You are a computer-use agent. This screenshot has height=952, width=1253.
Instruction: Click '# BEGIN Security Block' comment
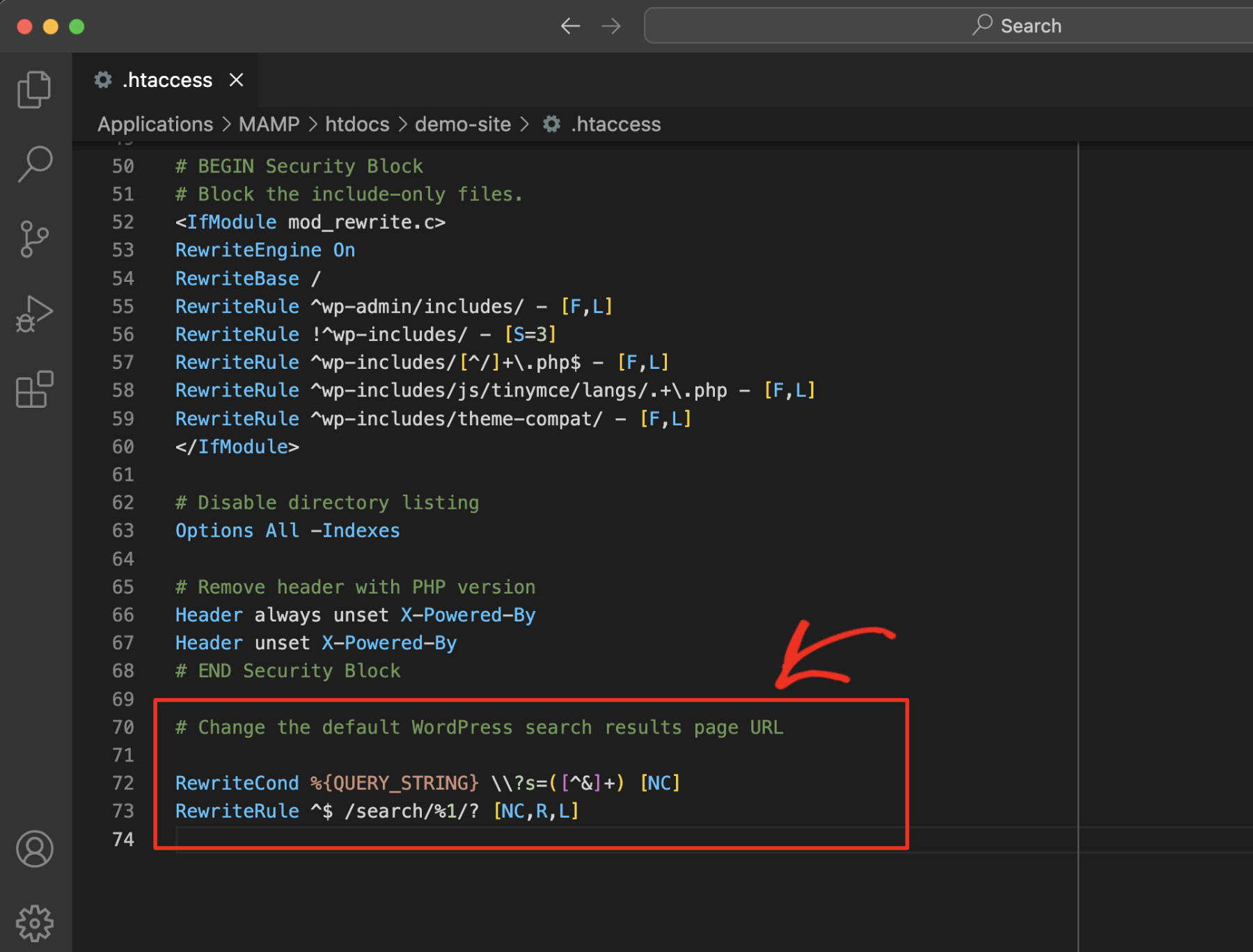[299, 166]
